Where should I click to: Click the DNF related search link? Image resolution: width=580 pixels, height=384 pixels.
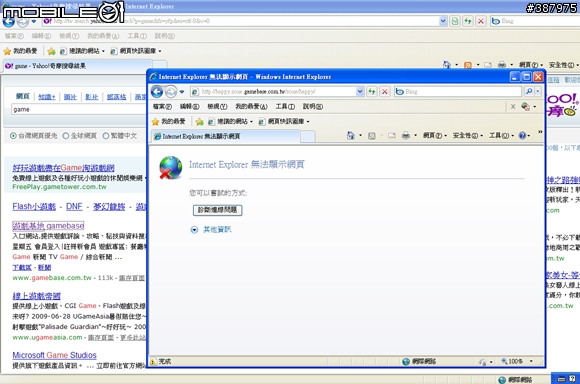tap(74, 206)
